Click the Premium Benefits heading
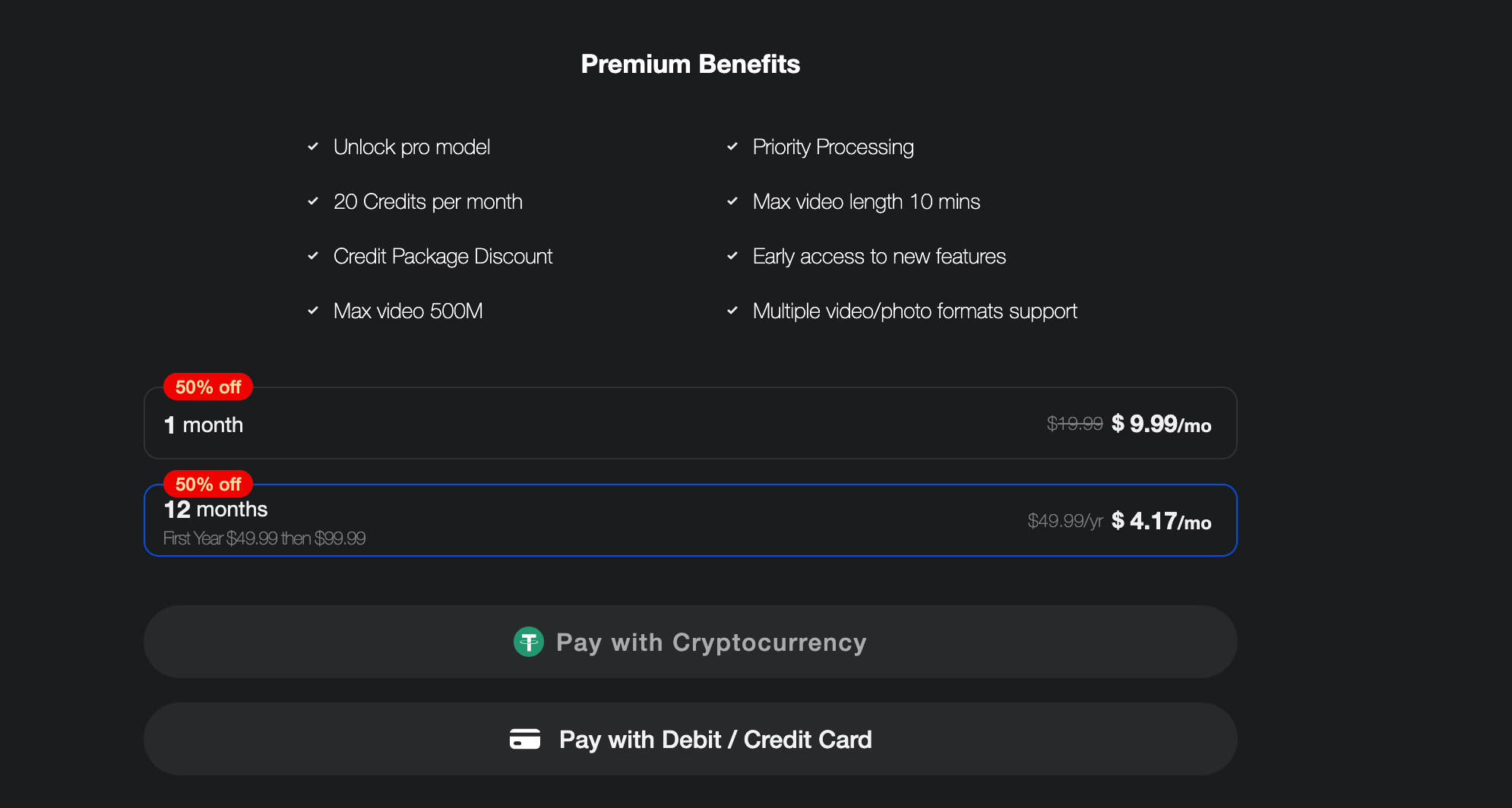Viewport: 1512px width, 808px height. tap(690, 65)
